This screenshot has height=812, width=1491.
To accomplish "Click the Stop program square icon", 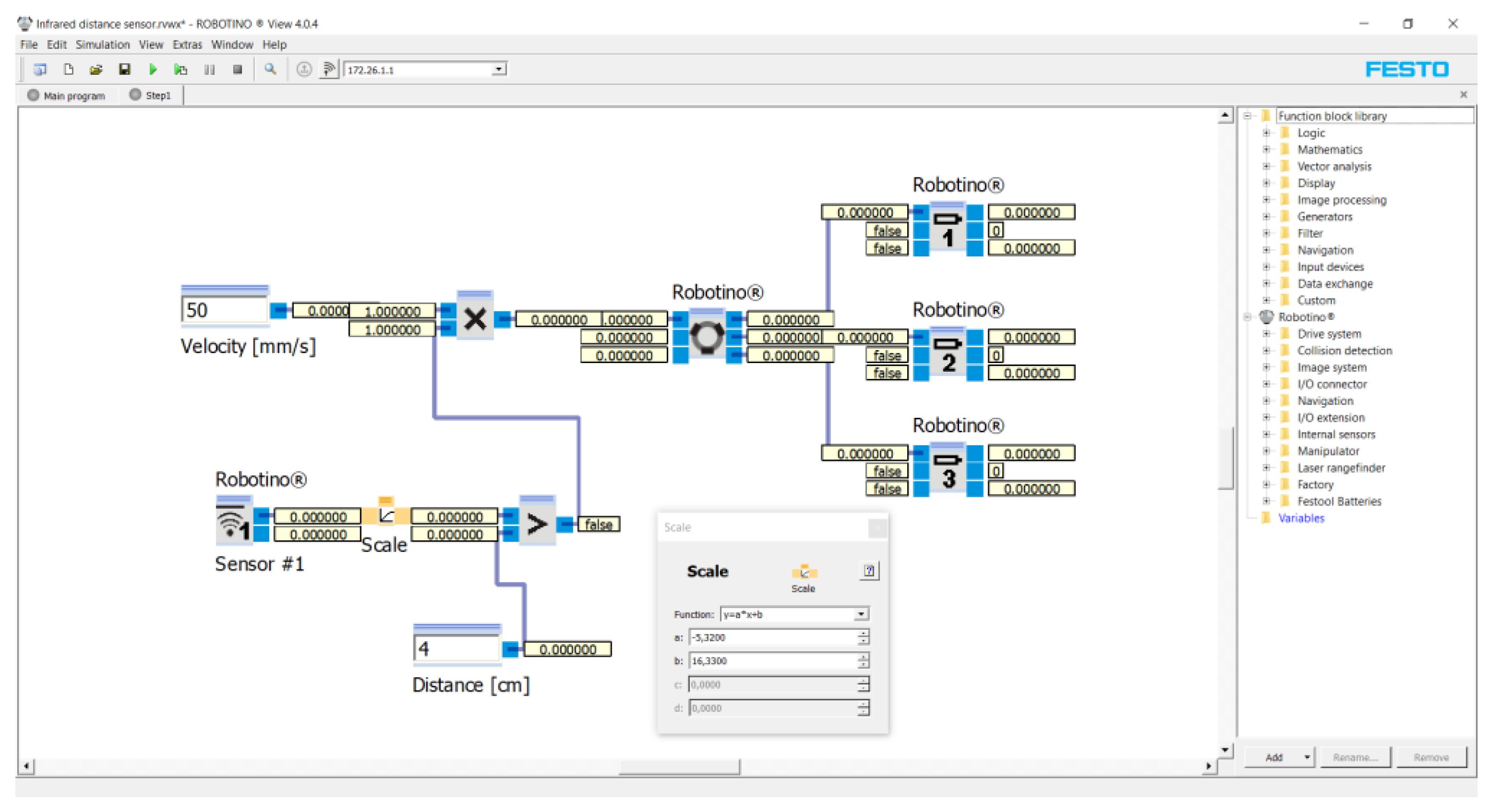I will pyautogui.click(x=237, y=70).
